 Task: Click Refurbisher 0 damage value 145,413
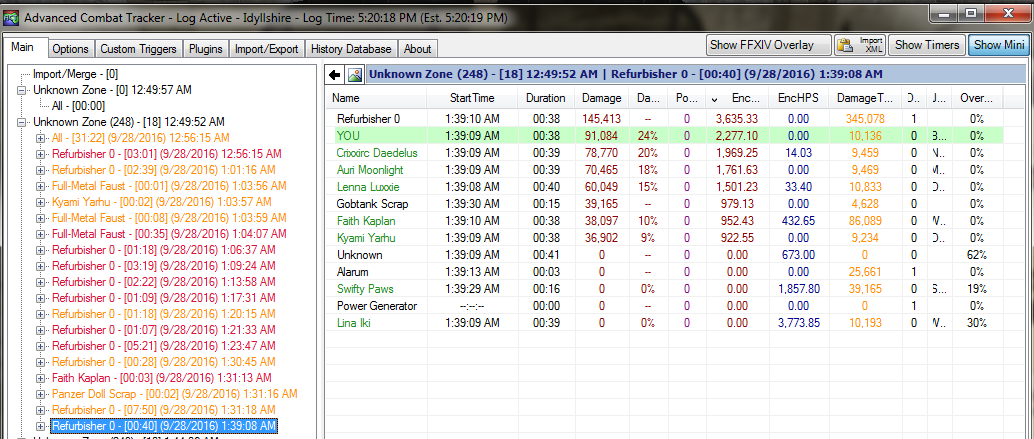tap(601, 119)
